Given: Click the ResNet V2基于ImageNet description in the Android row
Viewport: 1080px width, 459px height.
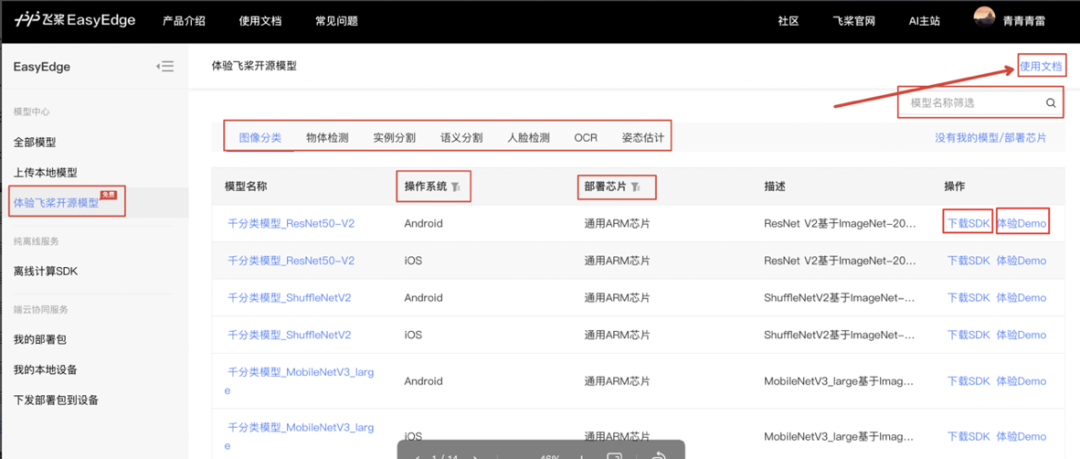Looking at the screenshot, I should pyautogui.click(x=840, y=223).
